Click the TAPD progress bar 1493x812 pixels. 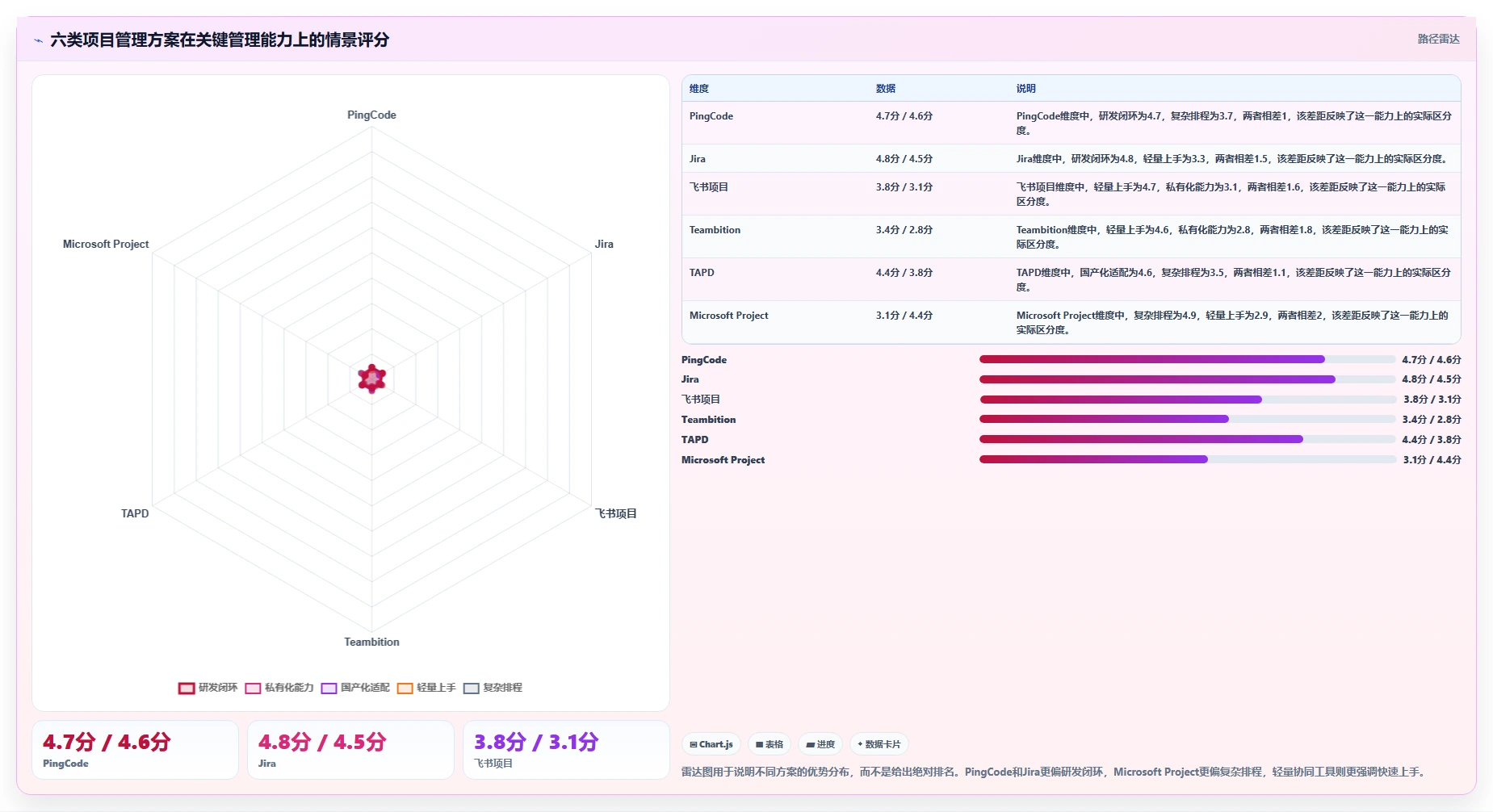pyautogui.click(x=1188, y=439)
